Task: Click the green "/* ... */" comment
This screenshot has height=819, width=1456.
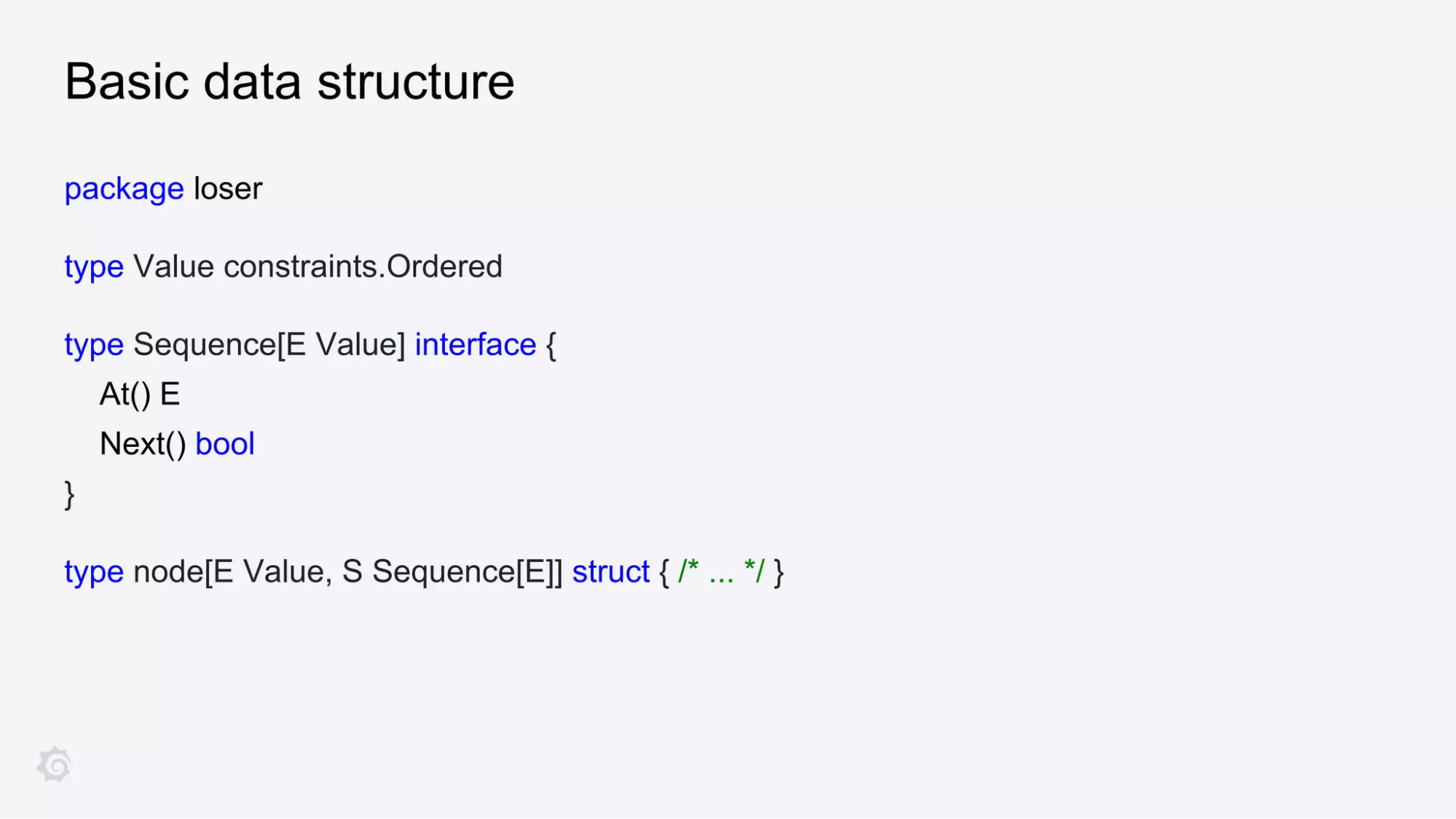Action: (x=721, y=572)
